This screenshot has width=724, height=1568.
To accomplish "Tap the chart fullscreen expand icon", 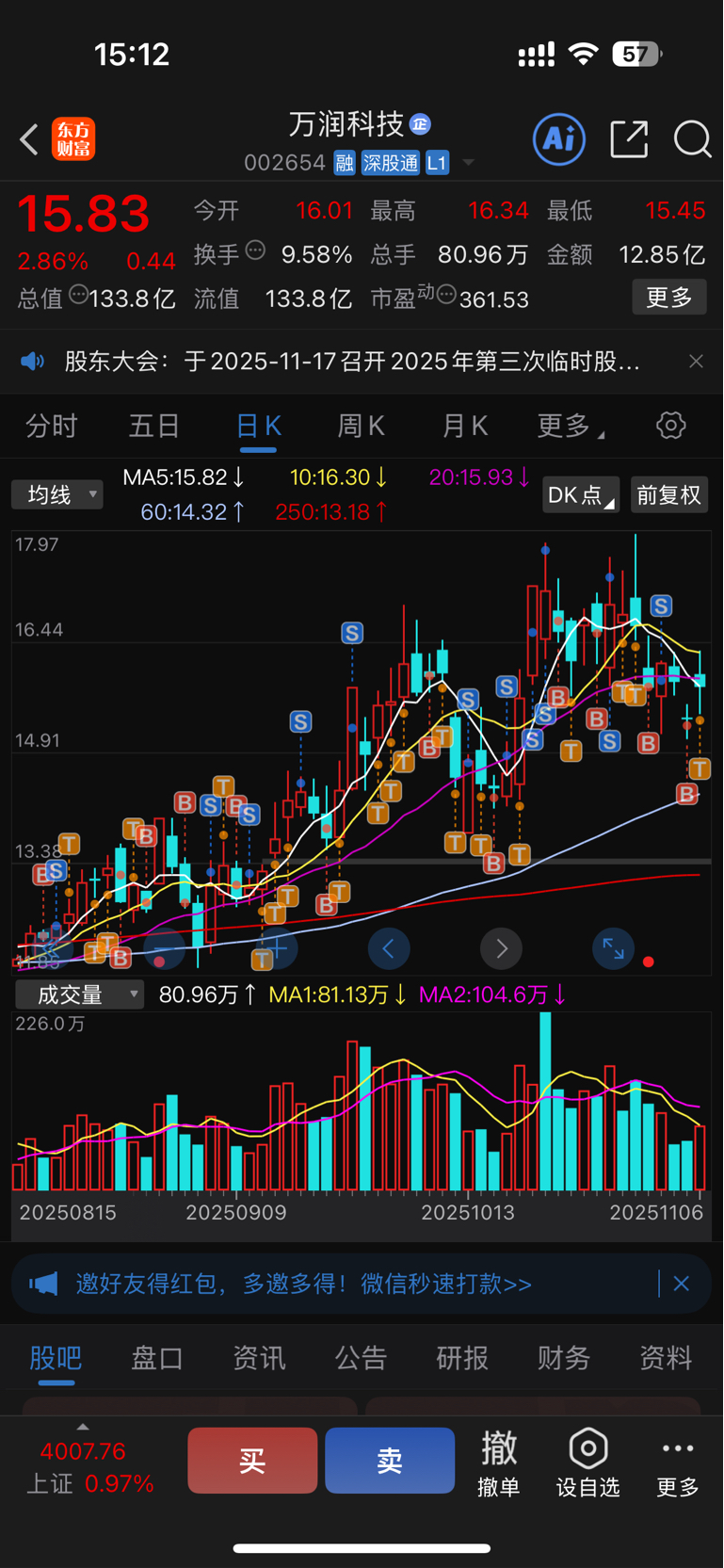I will coord(613,948).
